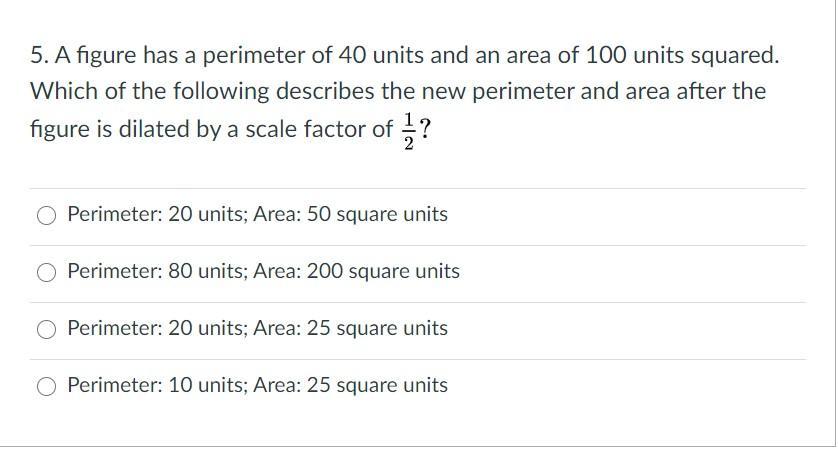Pick radio button for Perimeter 20, Area 25
The width and height of the screenshot is (838, 451).
(x=46, y=329)
